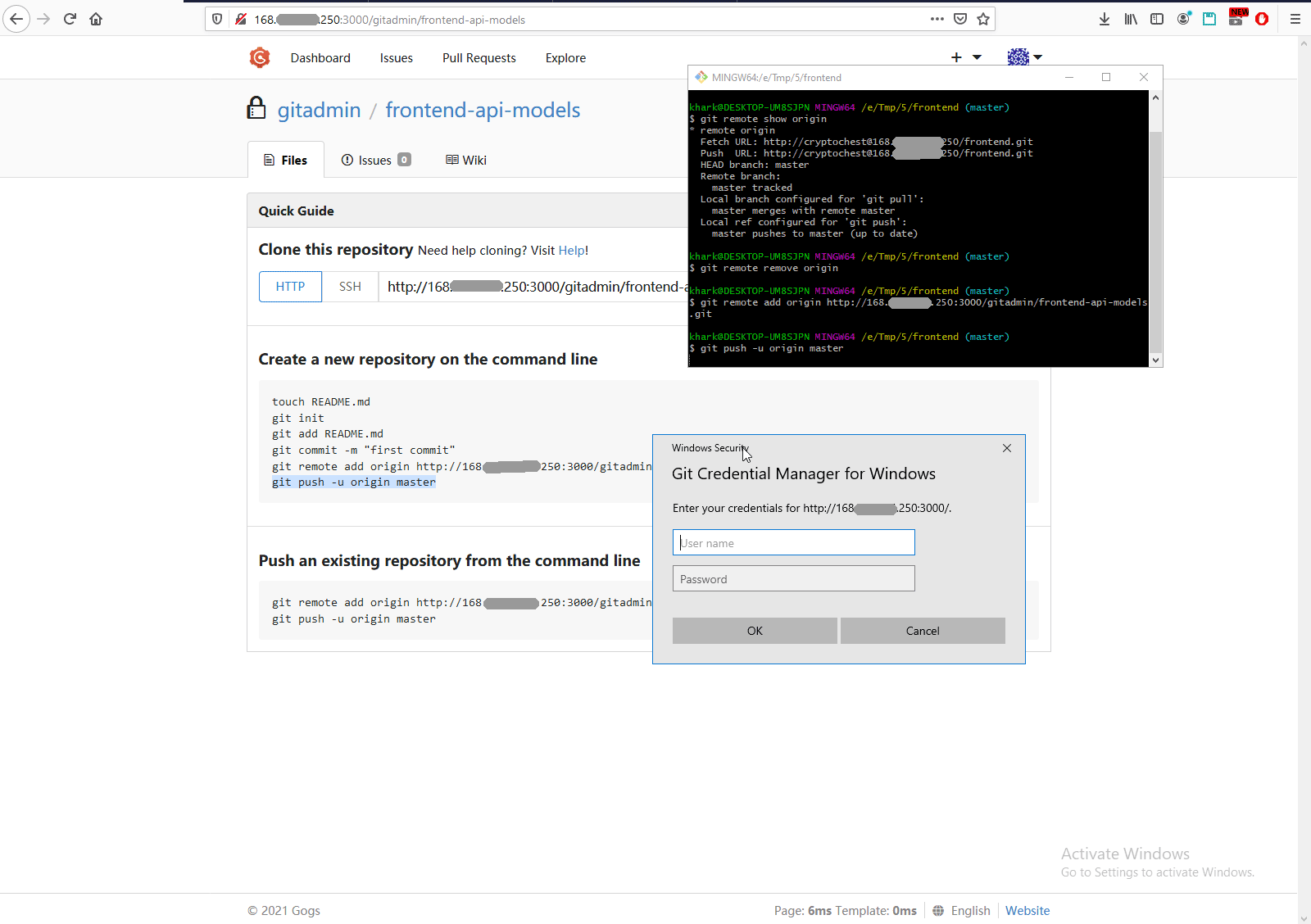Open Issues in the top navigation
This screenshot has width=1311, height=924.
[x=397, y=58]
